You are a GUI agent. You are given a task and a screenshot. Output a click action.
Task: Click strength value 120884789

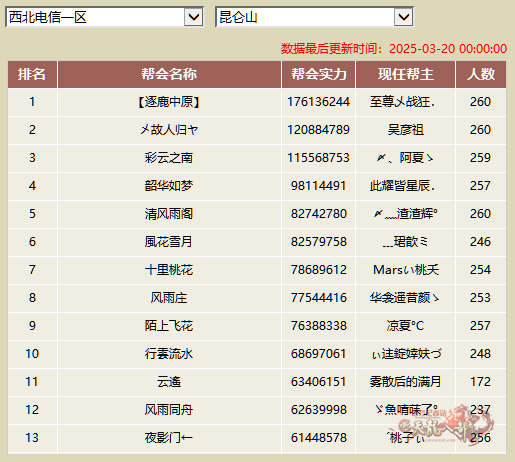point(319,130)
